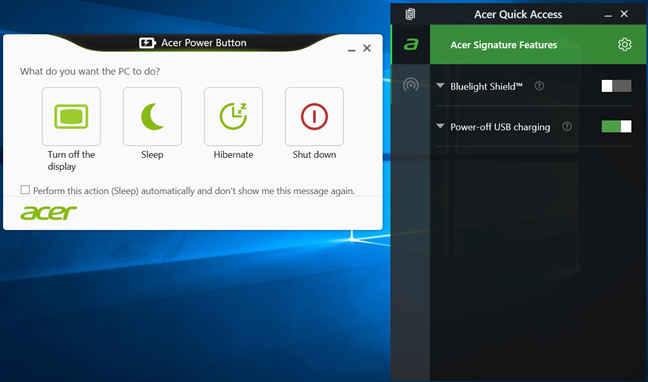
Task: Expand the Bluelight Shield section arrow
Action: tap(441, 86)
